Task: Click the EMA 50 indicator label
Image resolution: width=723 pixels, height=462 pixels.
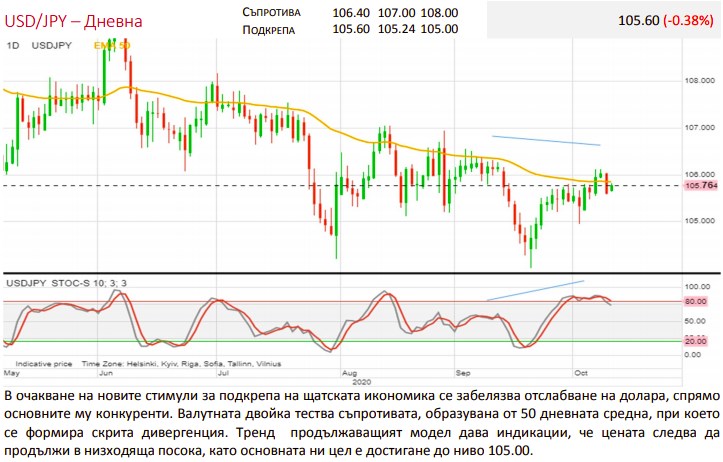Action: coord(112,45)
